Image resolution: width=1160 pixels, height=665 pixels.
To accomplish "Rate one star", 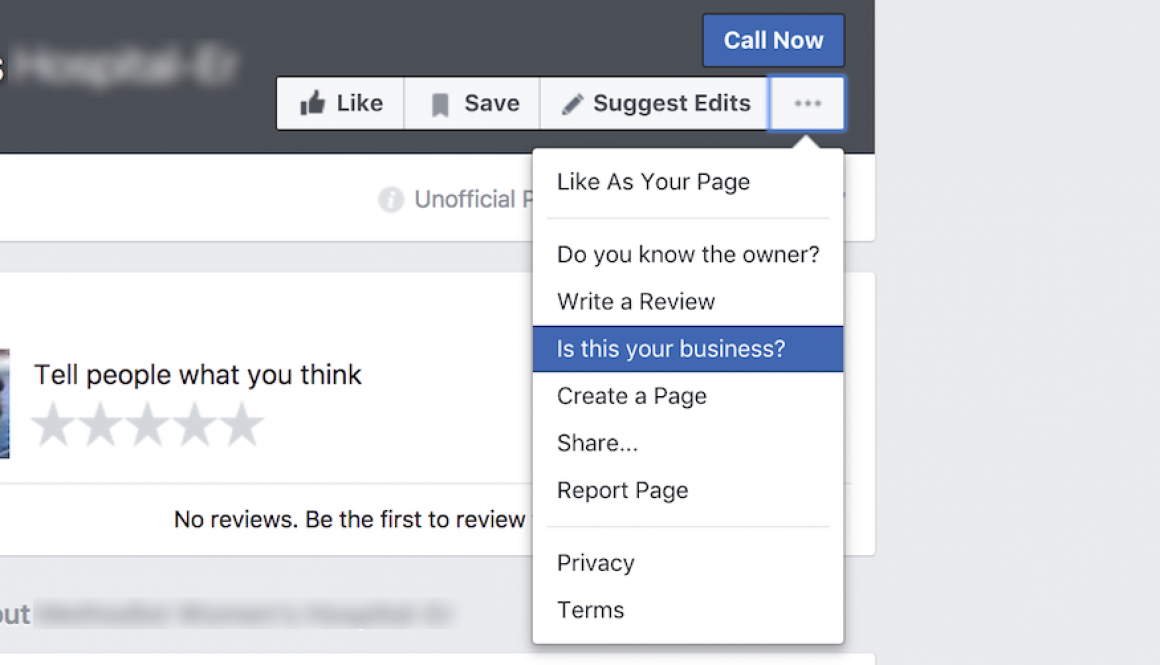I will click(x=53, y=425).
